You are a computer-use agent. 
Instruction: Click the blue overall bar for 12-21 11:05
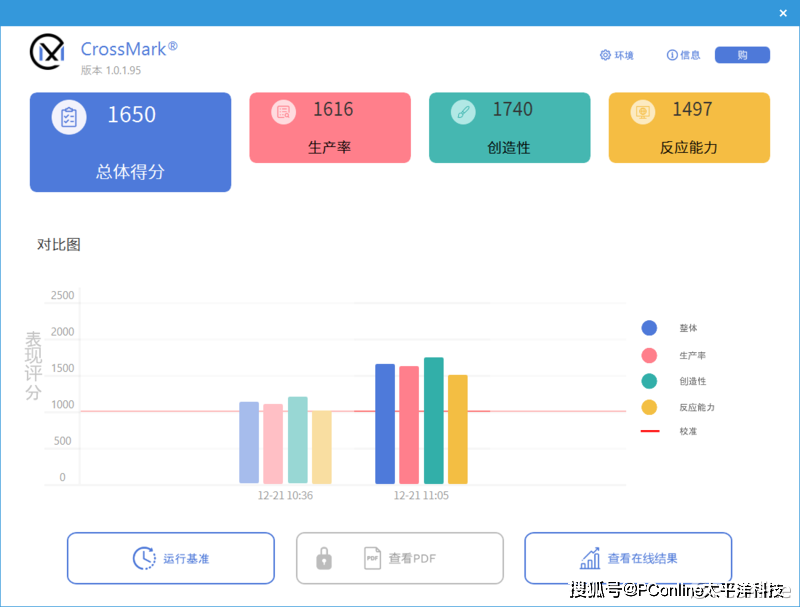tap(385, 424)
